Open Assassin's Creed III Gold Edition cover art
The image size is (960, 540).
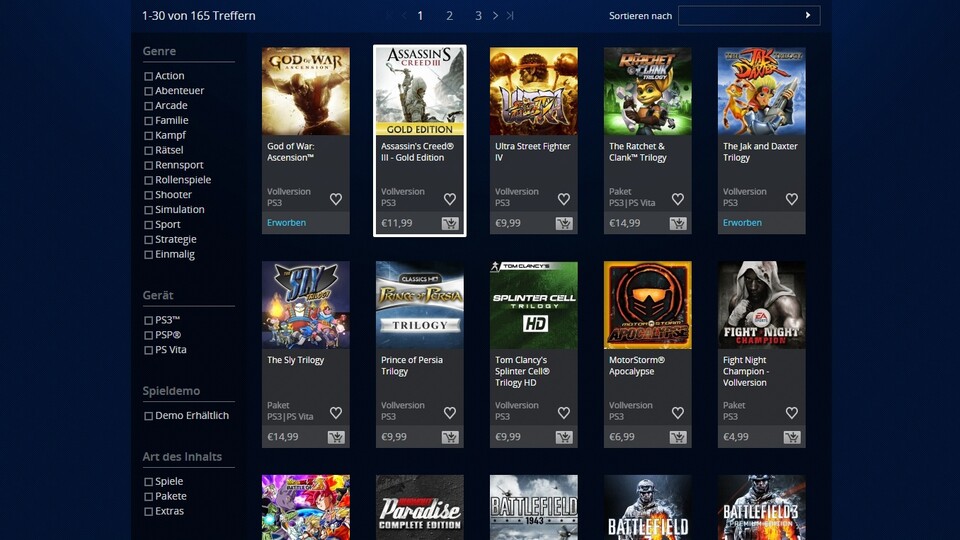419,91
